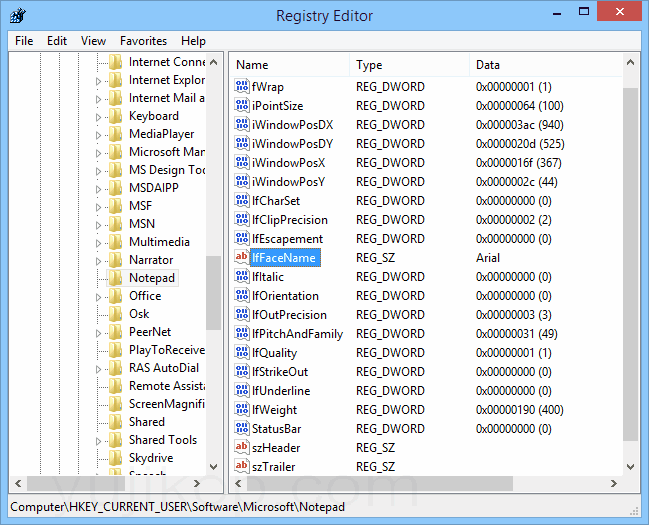Click the fWrap DWORD value icon
This screenshot has height=525, width=649.
point(242,87)
